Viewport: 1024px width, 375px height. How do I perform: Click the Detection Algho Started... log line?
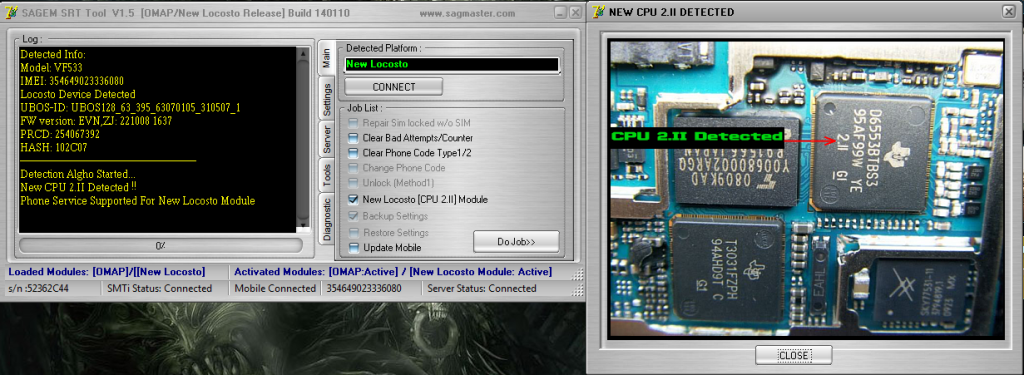tap(78, 174)
